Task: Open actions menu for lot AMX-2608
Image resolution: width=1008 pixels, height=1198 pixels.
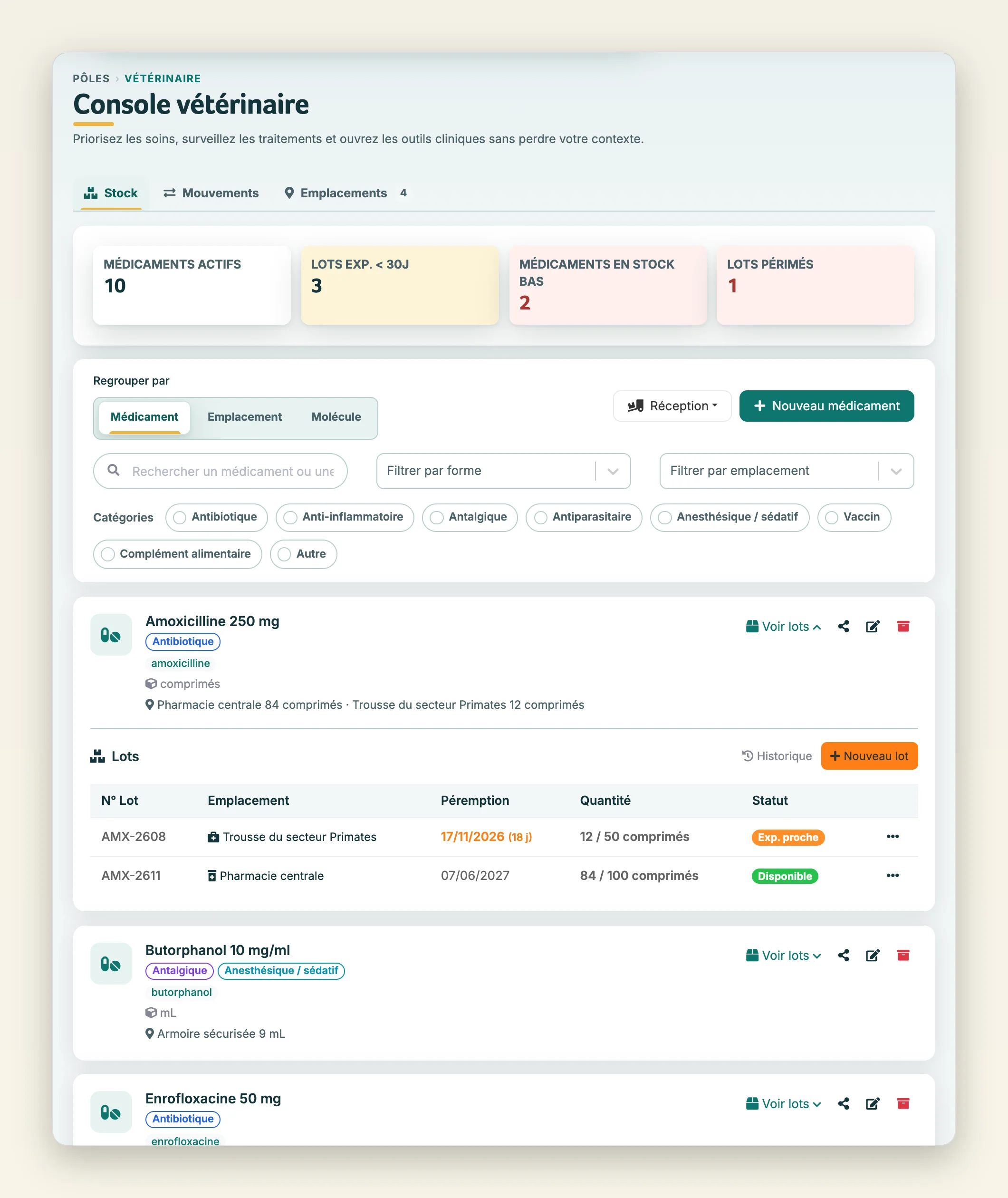Action: [893, 837]
